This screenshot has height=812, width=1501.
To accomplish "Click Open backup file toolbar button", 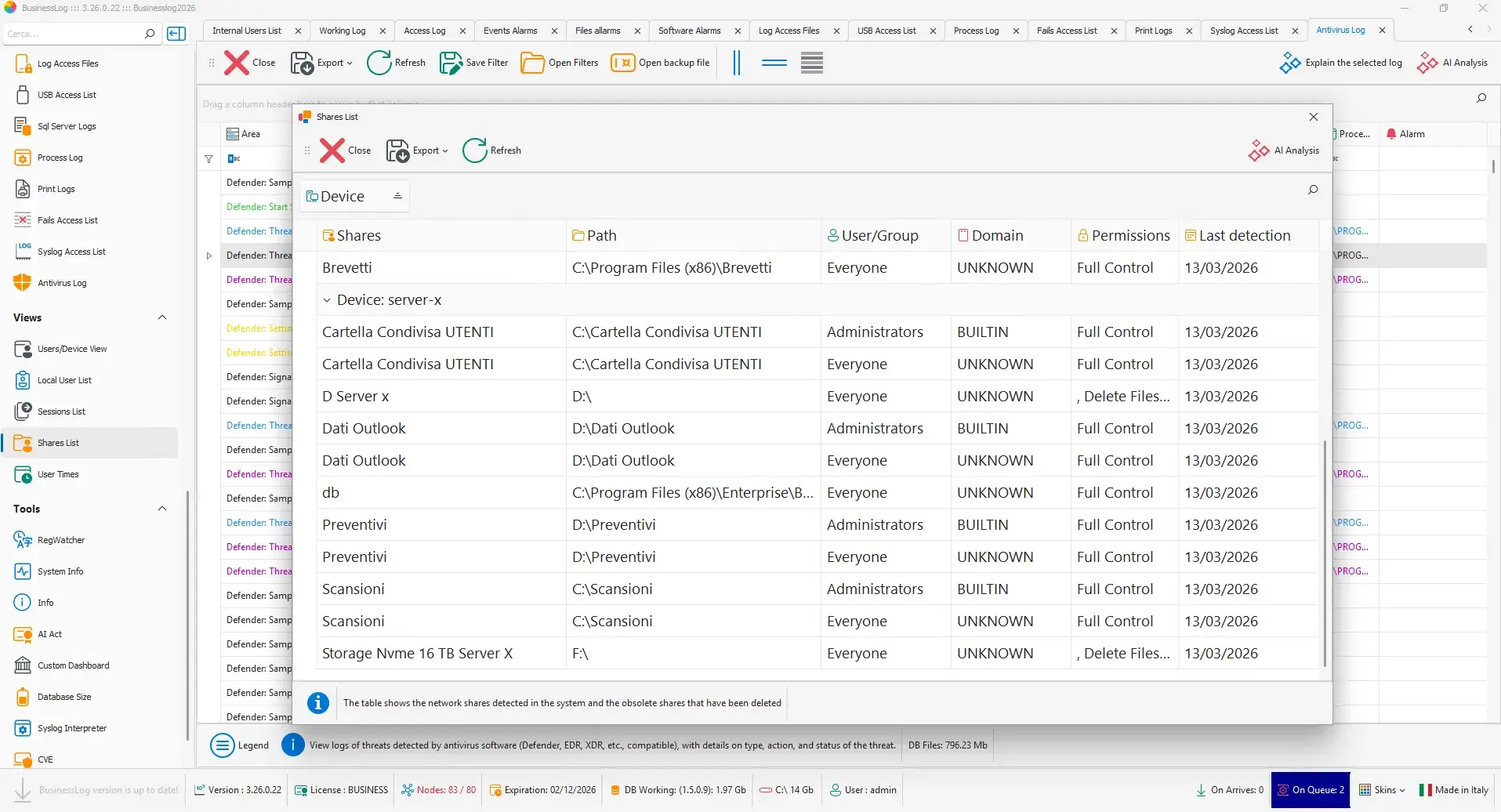I will 661,63.
